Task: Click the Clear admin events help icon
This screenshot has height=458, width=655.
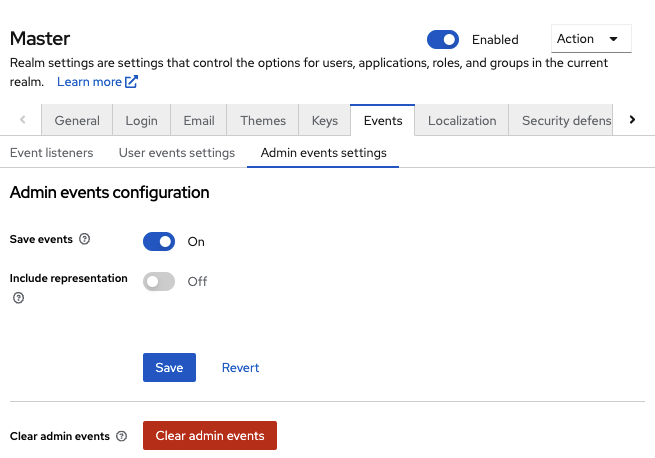Action: tap(122, 436)
